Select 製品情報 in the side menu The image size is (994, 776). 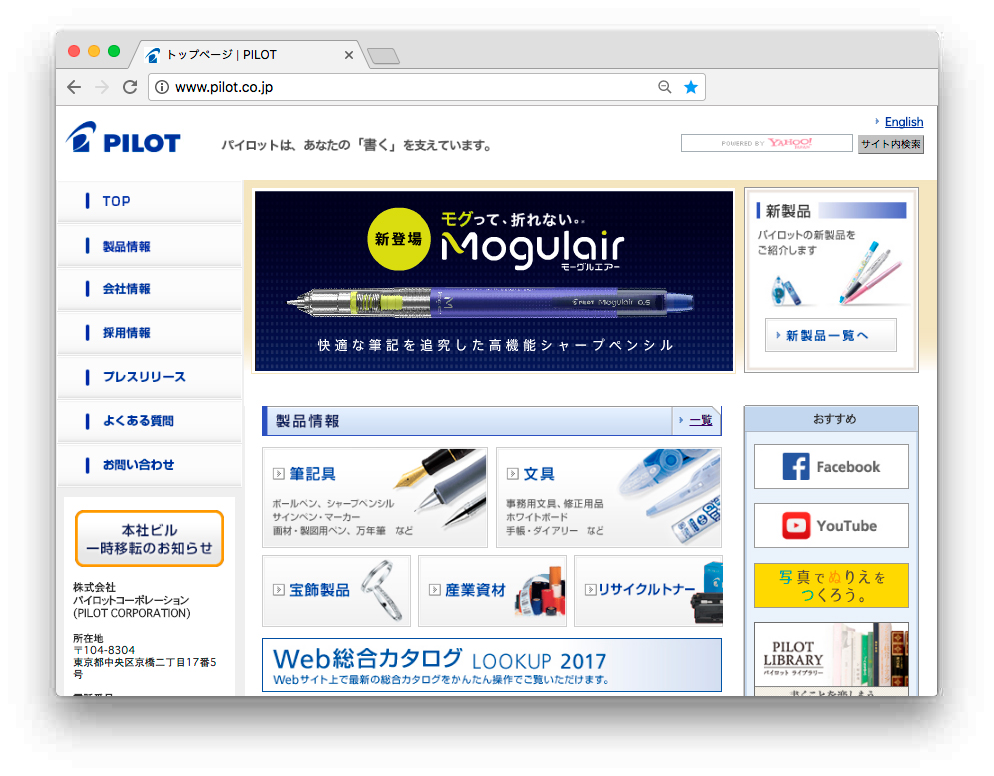pos(150,246)
